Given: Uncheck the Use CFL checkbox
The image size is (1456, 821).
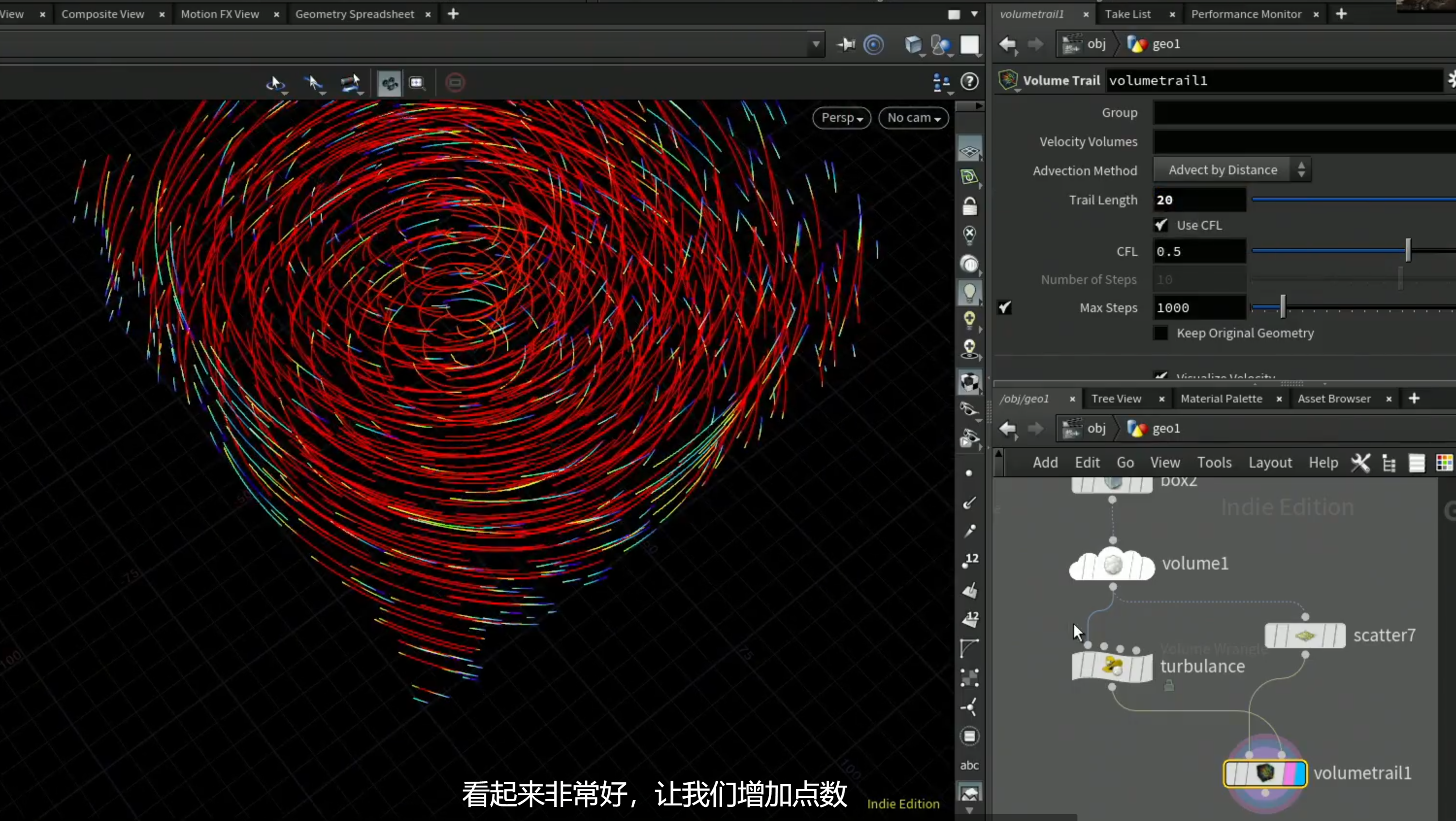Looking at the screenshot, I should pos(1161,225).
